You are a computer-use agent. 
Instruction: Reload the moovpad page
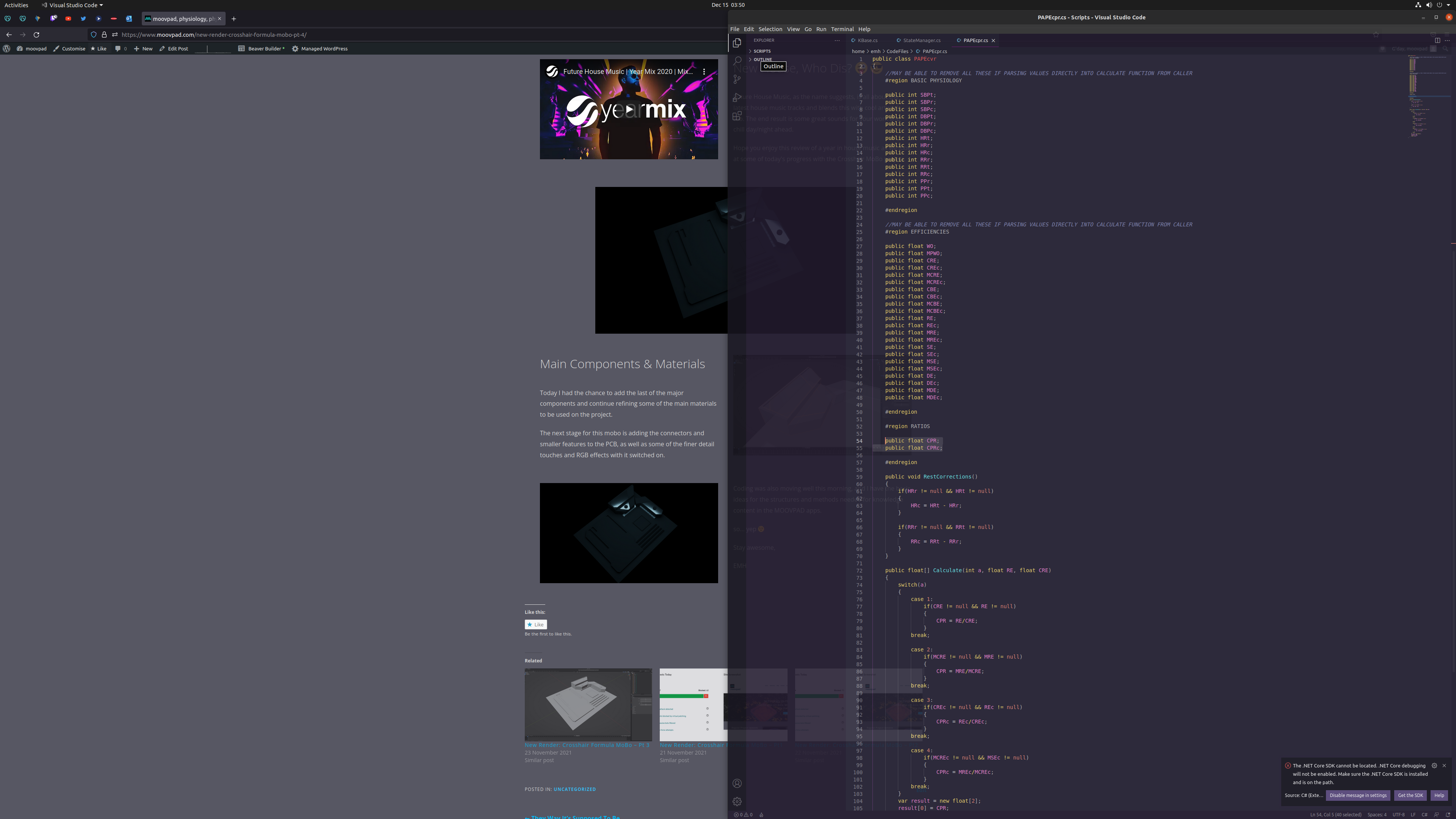click(36, 35)
